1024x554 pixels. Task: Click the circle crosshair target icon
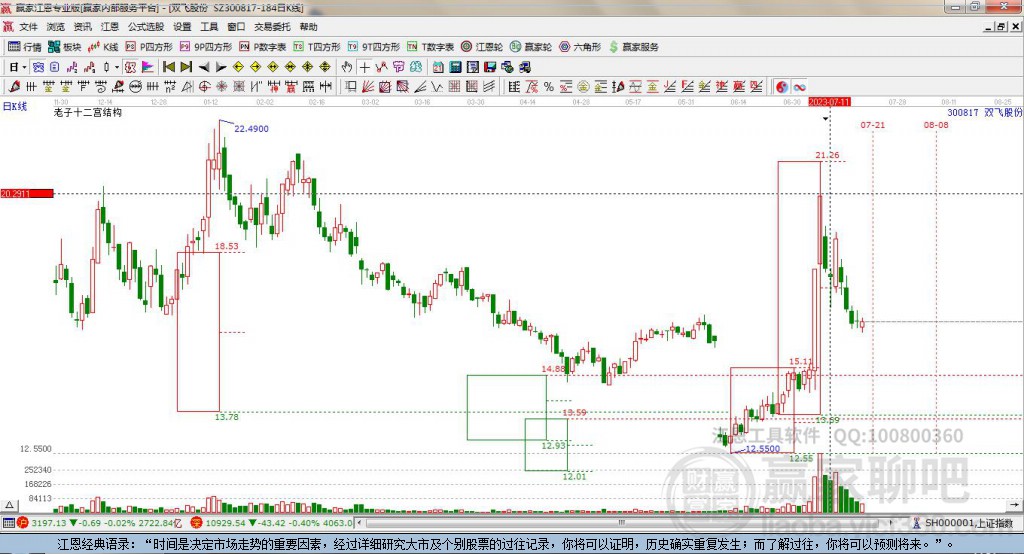tap(204, 87)
